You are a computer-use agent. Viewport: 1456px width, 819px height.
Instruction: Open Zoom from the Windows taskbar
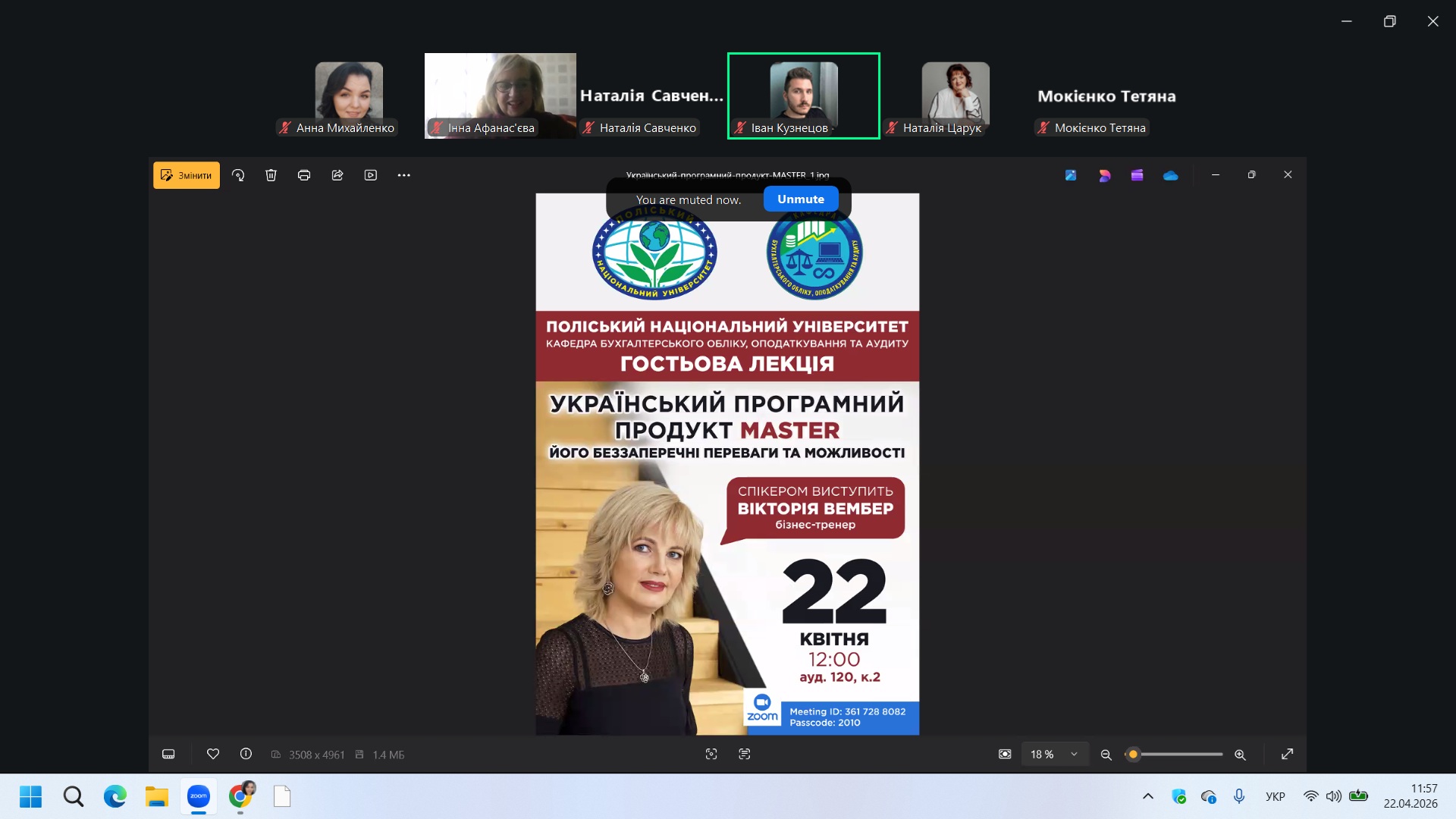[199, 796]
